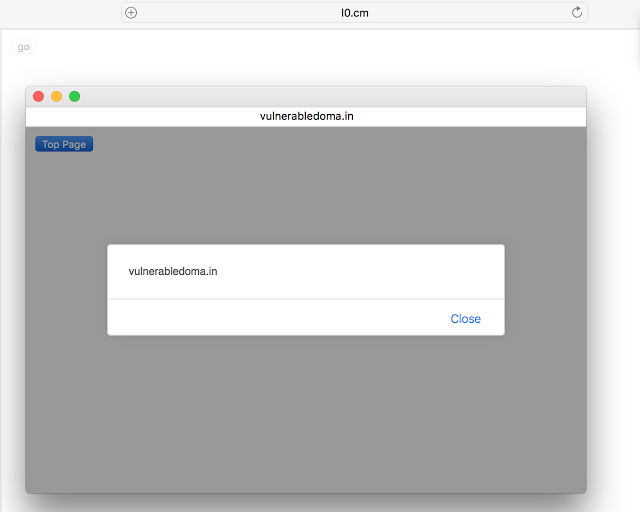This screenshot has height=512, width=640.
Task: Click the plus icon in address bar
Action: point(131,13)
